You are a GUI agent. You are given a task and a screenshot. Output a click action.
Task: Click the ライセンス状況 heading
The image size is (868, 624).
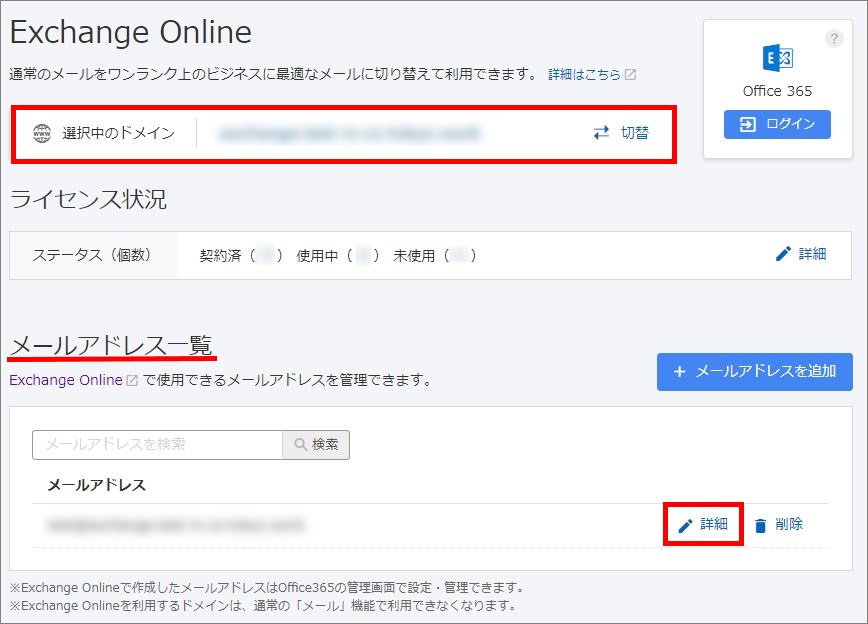tap(88, 199)
